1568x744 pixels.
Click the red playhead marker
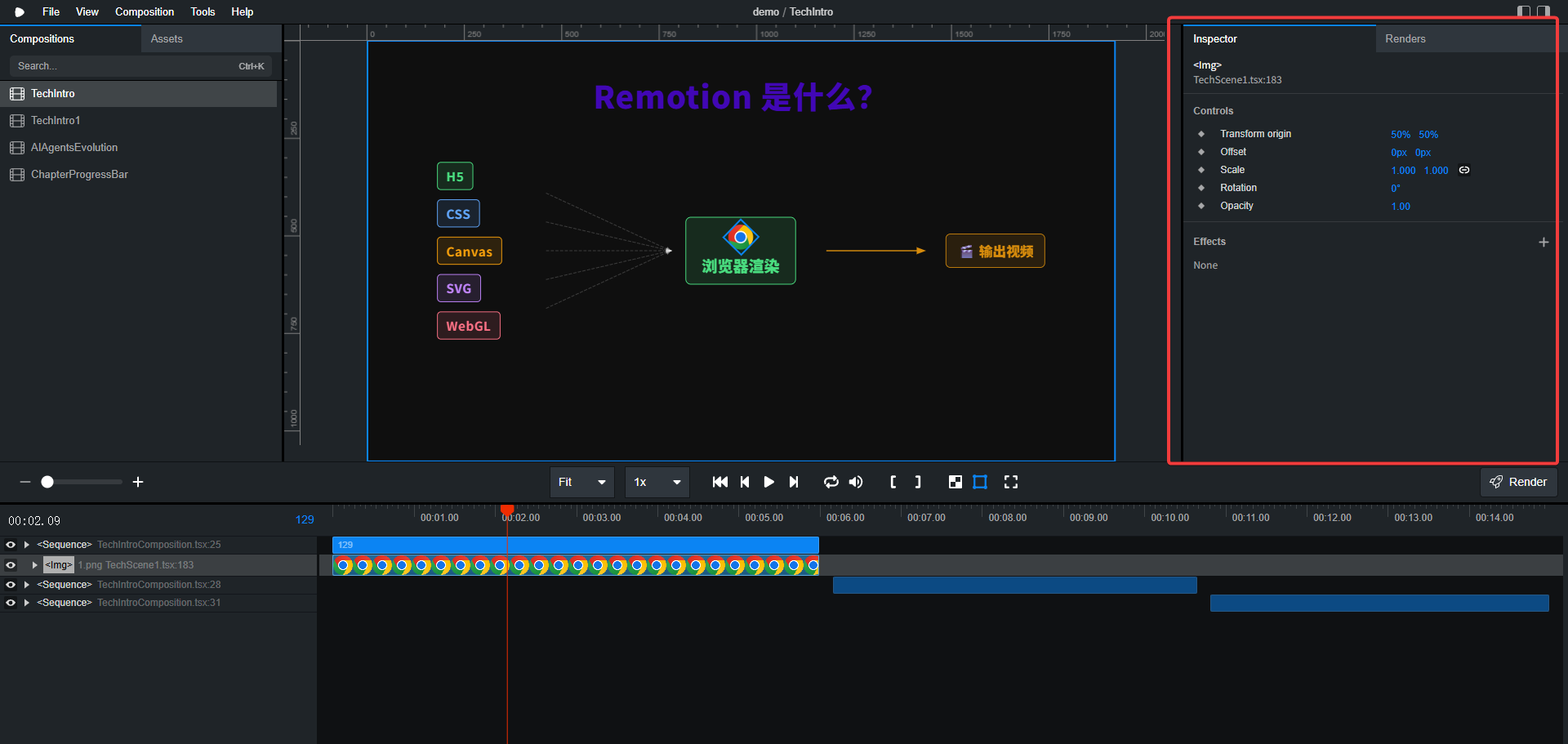[507, 510]
